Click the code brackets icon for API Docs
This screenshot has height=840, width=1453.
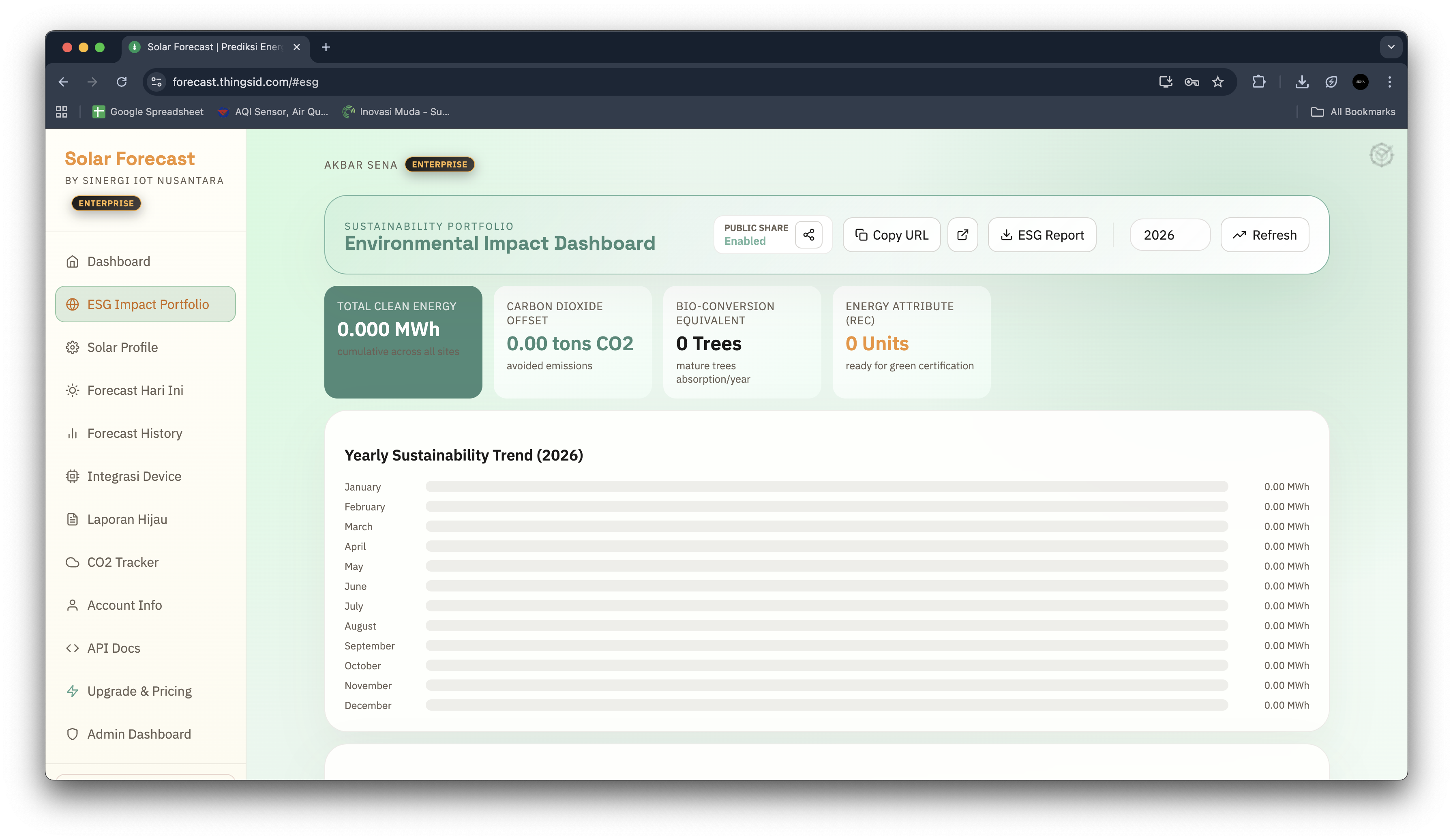pos(72,648)
